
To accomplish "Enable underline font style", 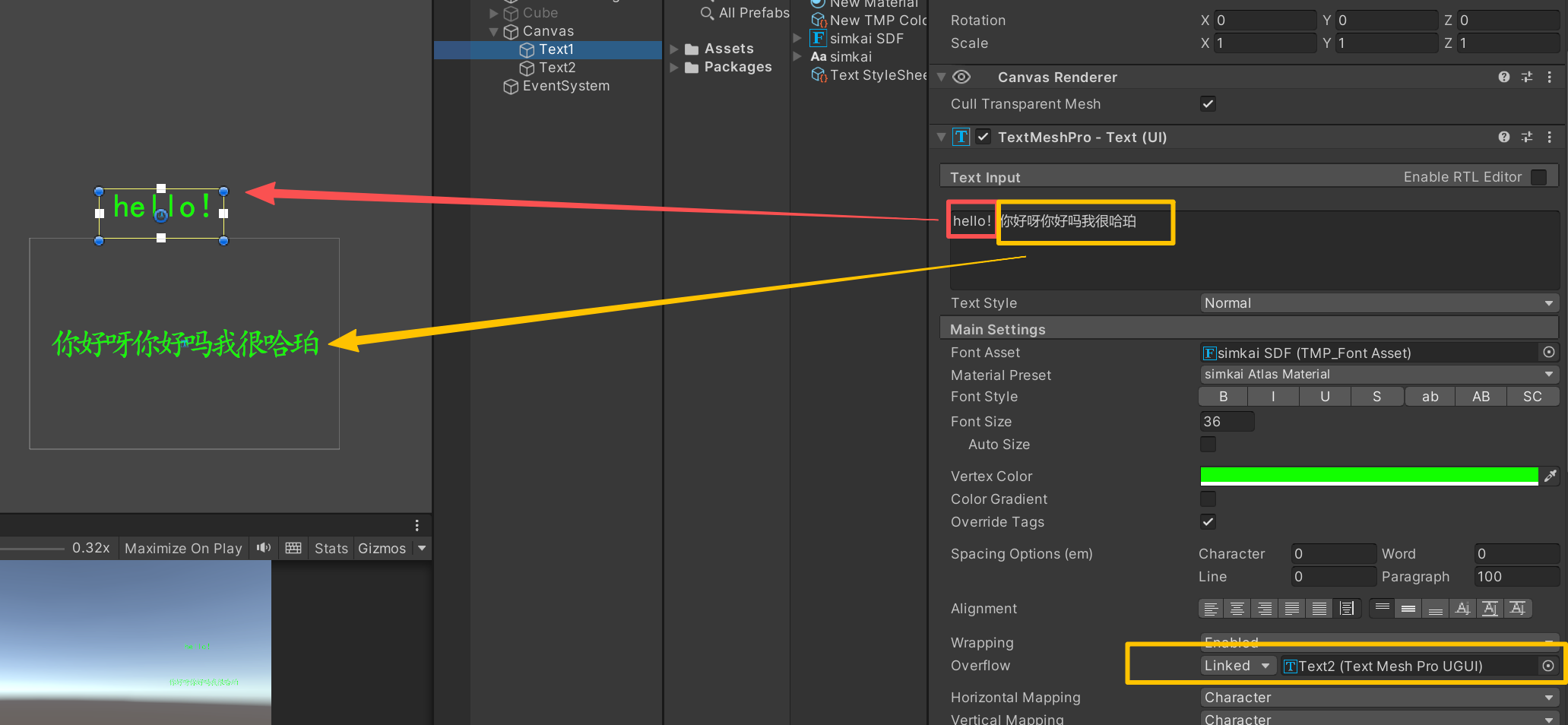I will point(1325,396).
